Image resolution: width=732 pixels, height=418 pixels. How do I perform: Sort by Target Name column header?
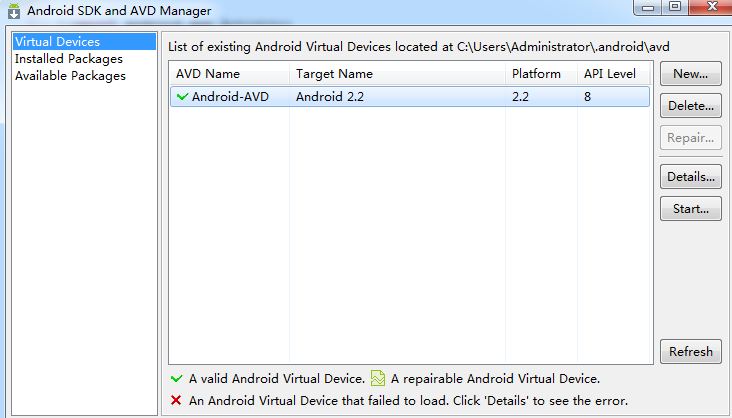334,74
